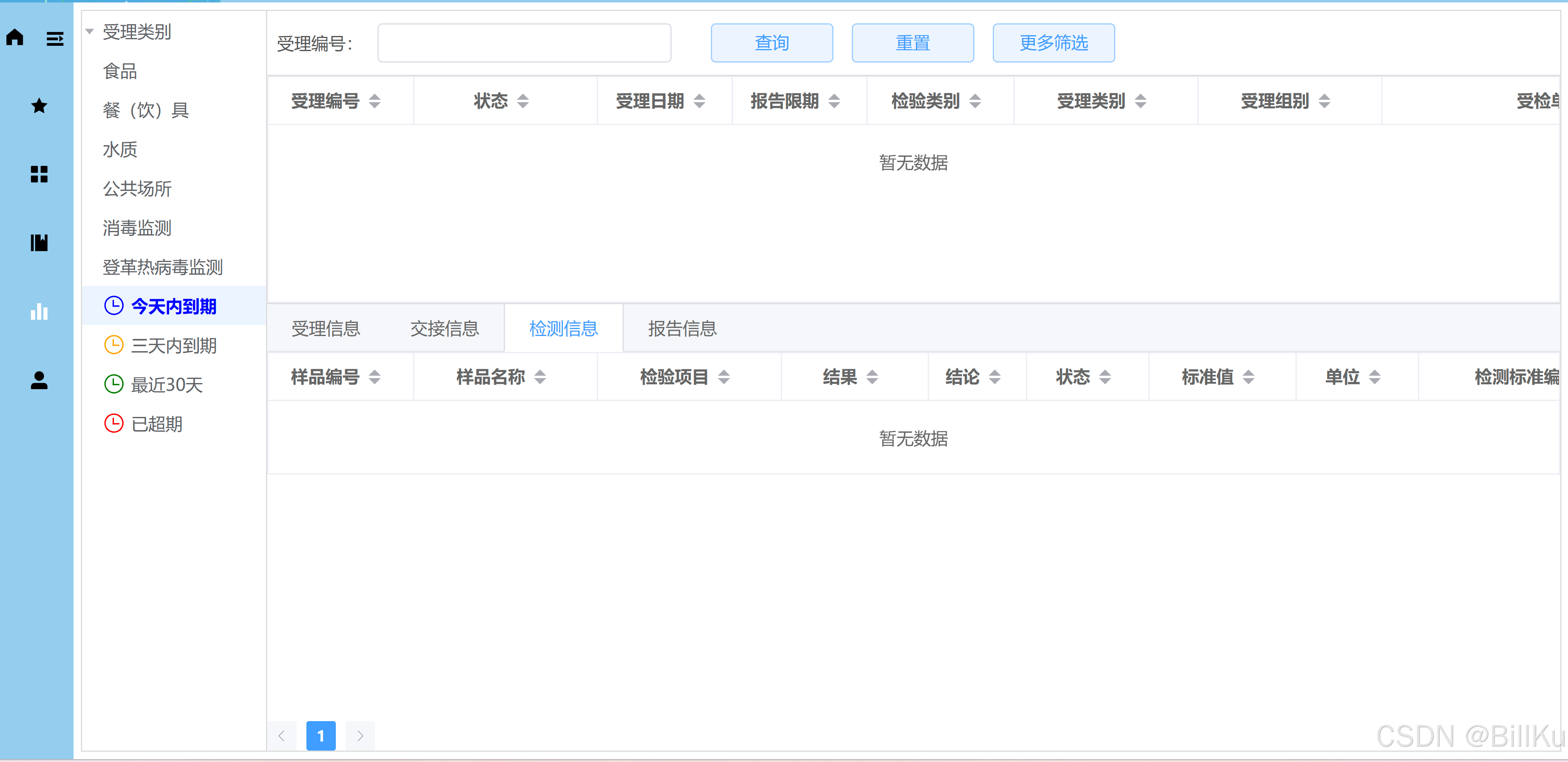The image size is (1568, 762).
Task: Click the bookmark book icon in sidebar
Action: coord(39,242)
